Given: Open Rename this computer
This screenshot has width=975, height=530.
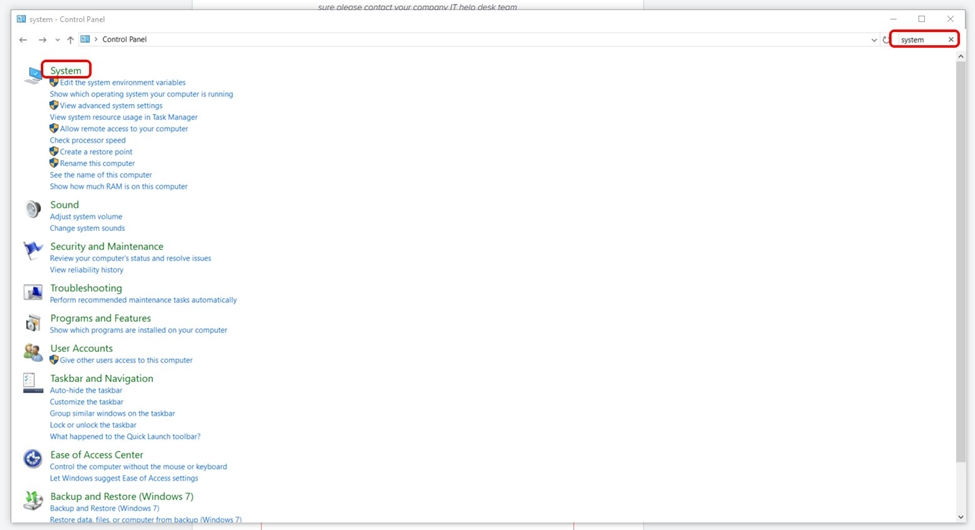Looking at the screenshot, I should [x=97, y=164].
